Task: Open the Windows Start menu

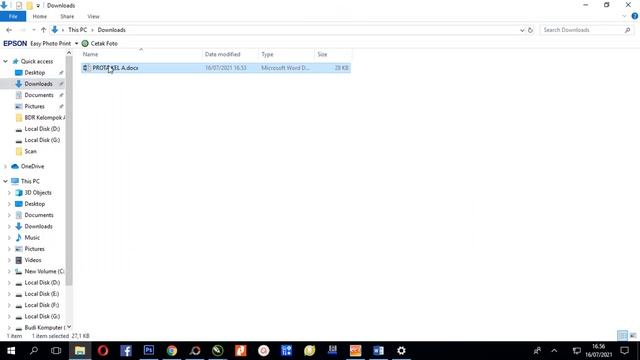Action: pos(11,351)
